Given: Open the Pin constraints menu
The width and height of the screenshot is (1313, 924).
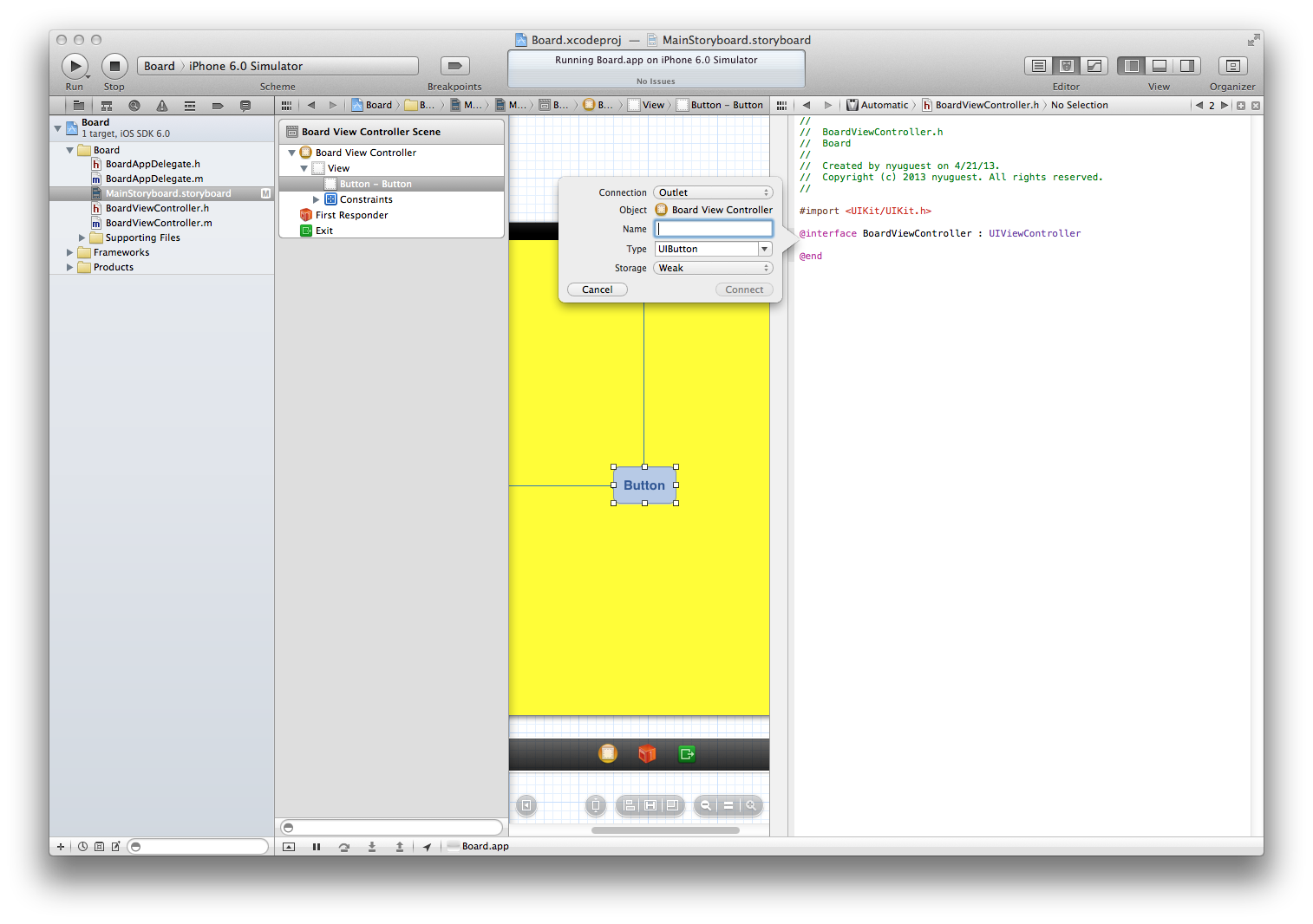Looking at the screenshot, I should (x=650, y=805).
